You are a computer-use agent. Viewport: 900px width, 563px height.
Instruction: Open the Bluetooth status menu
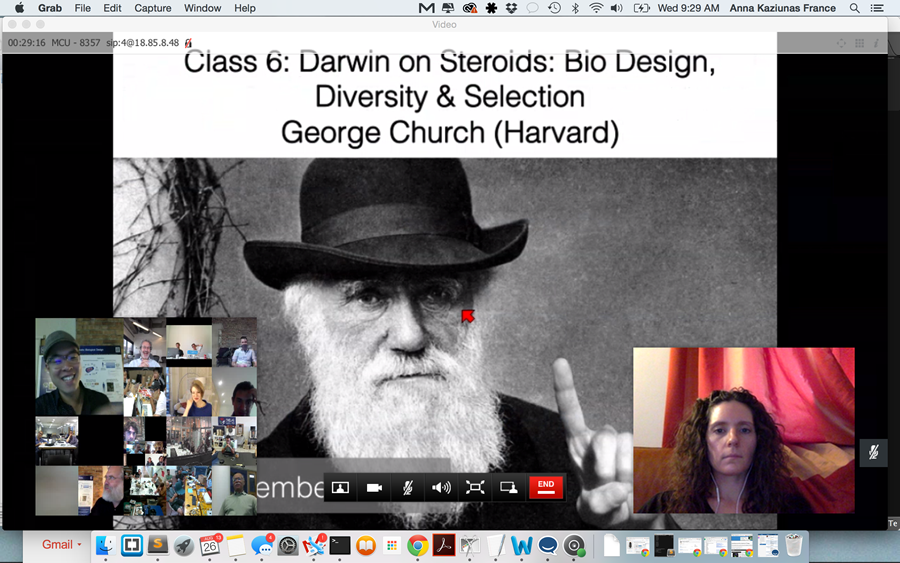click(575, 8)
